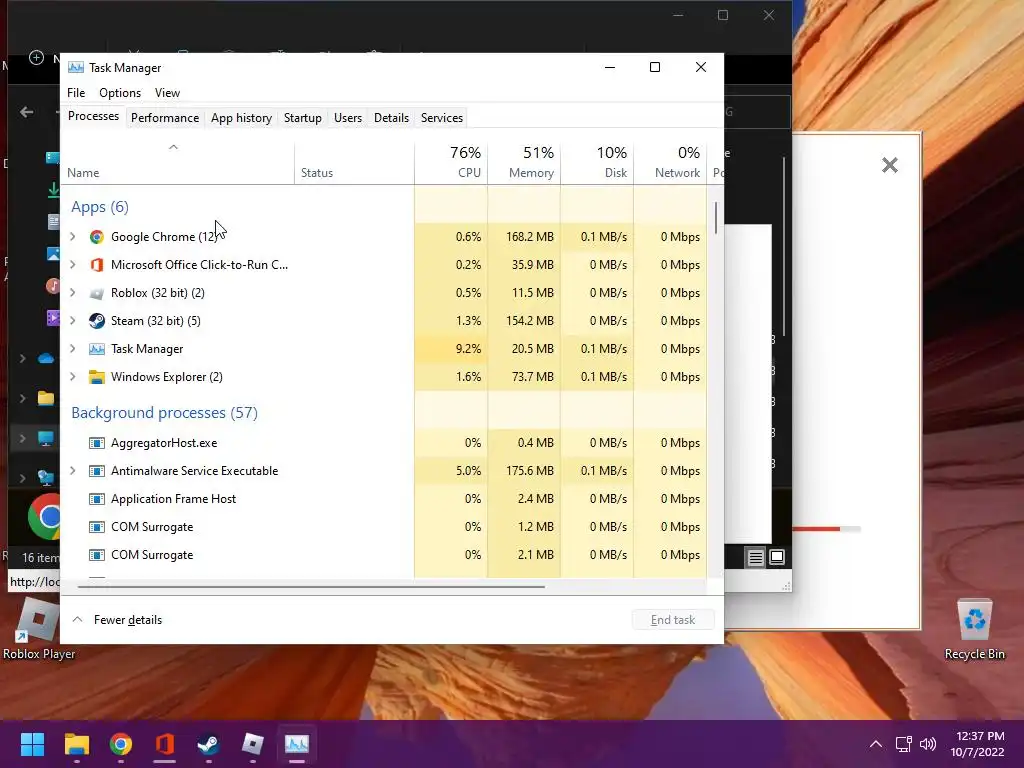Sort processes by Disk column header
Screen dimensions: 1024x768
click(x=598, y=162)
